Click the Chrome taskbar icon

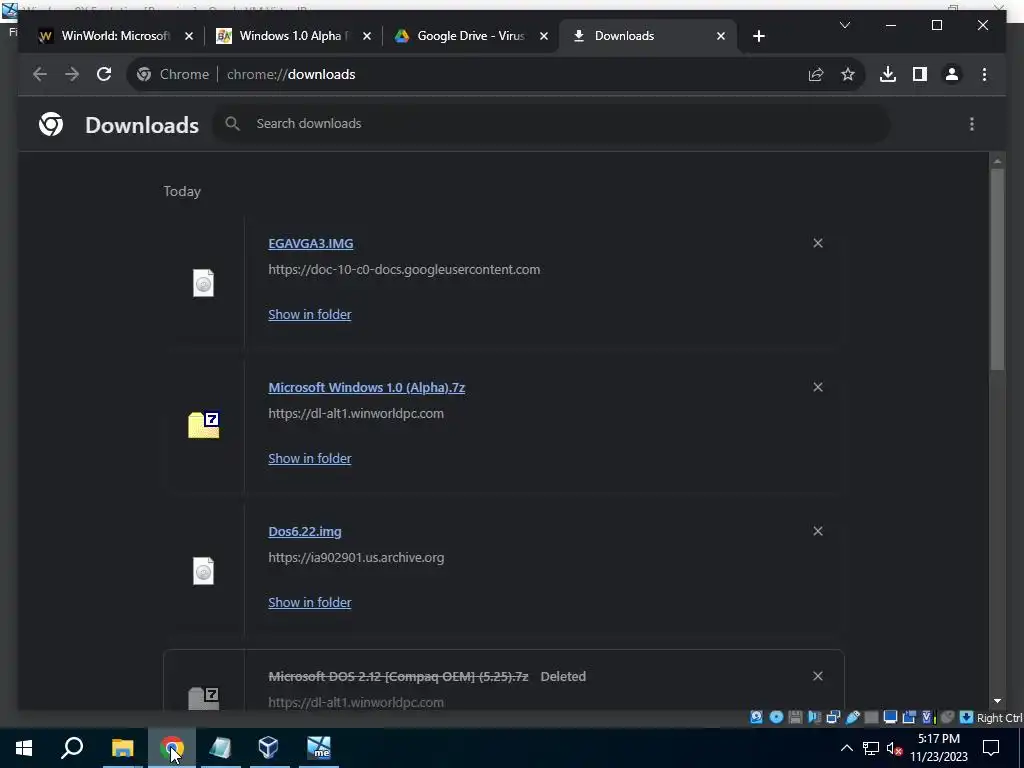pos(172,748)
